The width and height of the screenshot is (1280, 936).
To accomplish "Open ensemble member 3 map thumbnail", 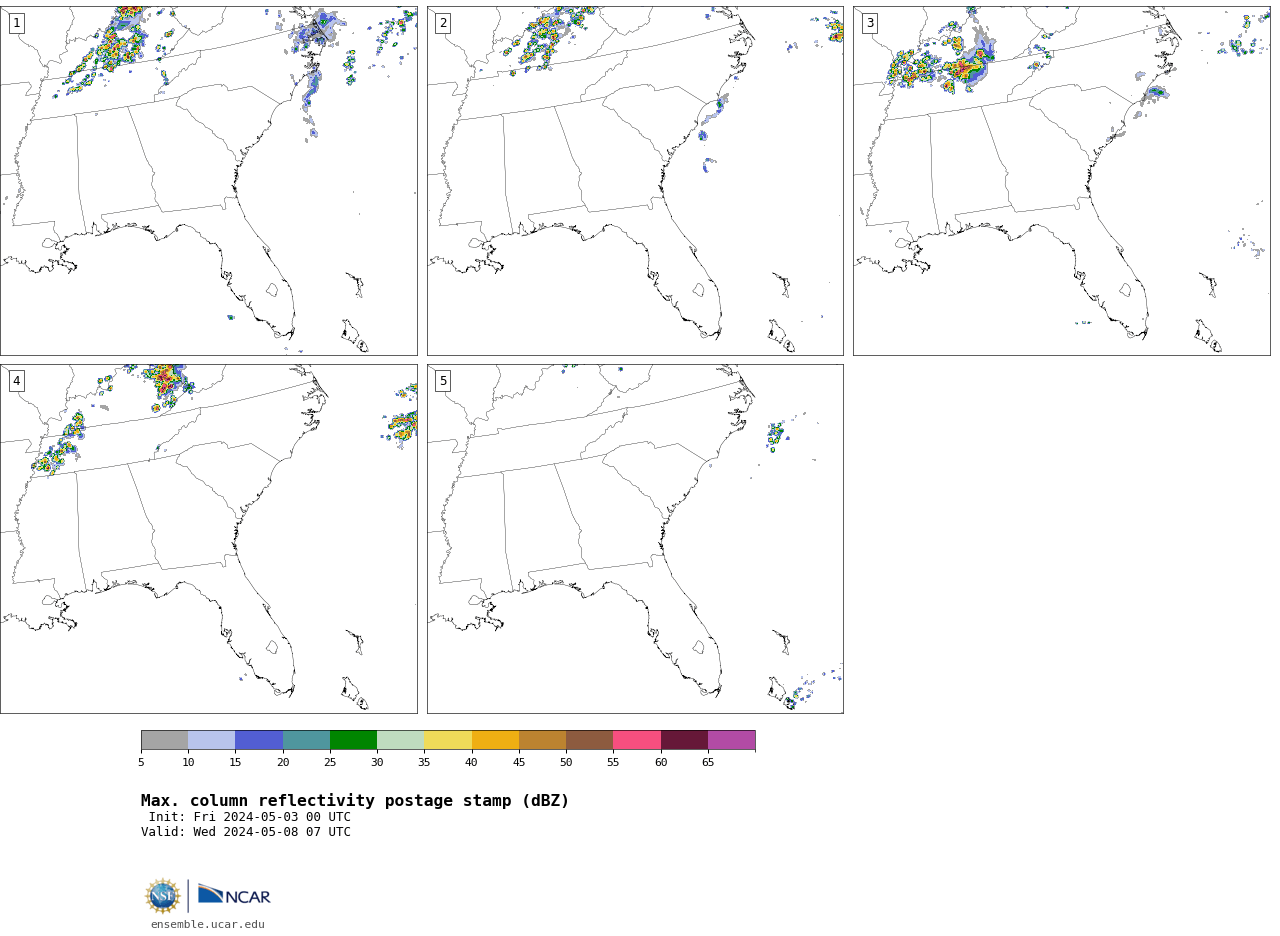I will coord(1061,181).
